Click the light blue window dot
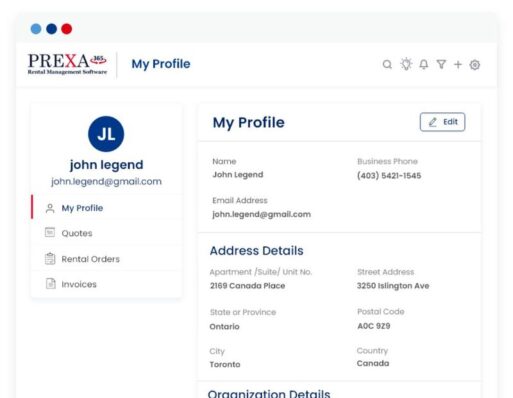 [x=36, y=29]
